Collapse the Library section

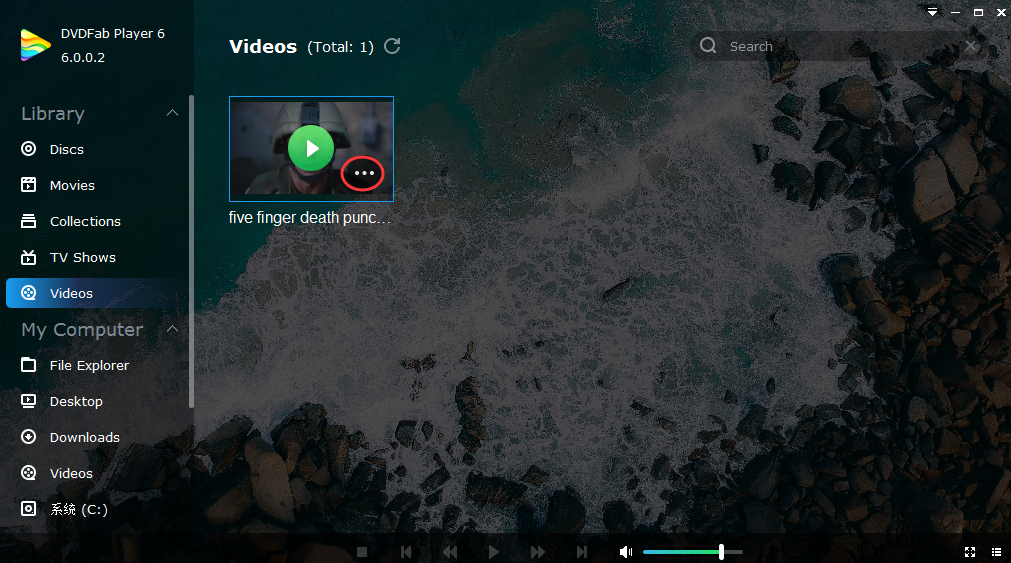tap(172, 113)
